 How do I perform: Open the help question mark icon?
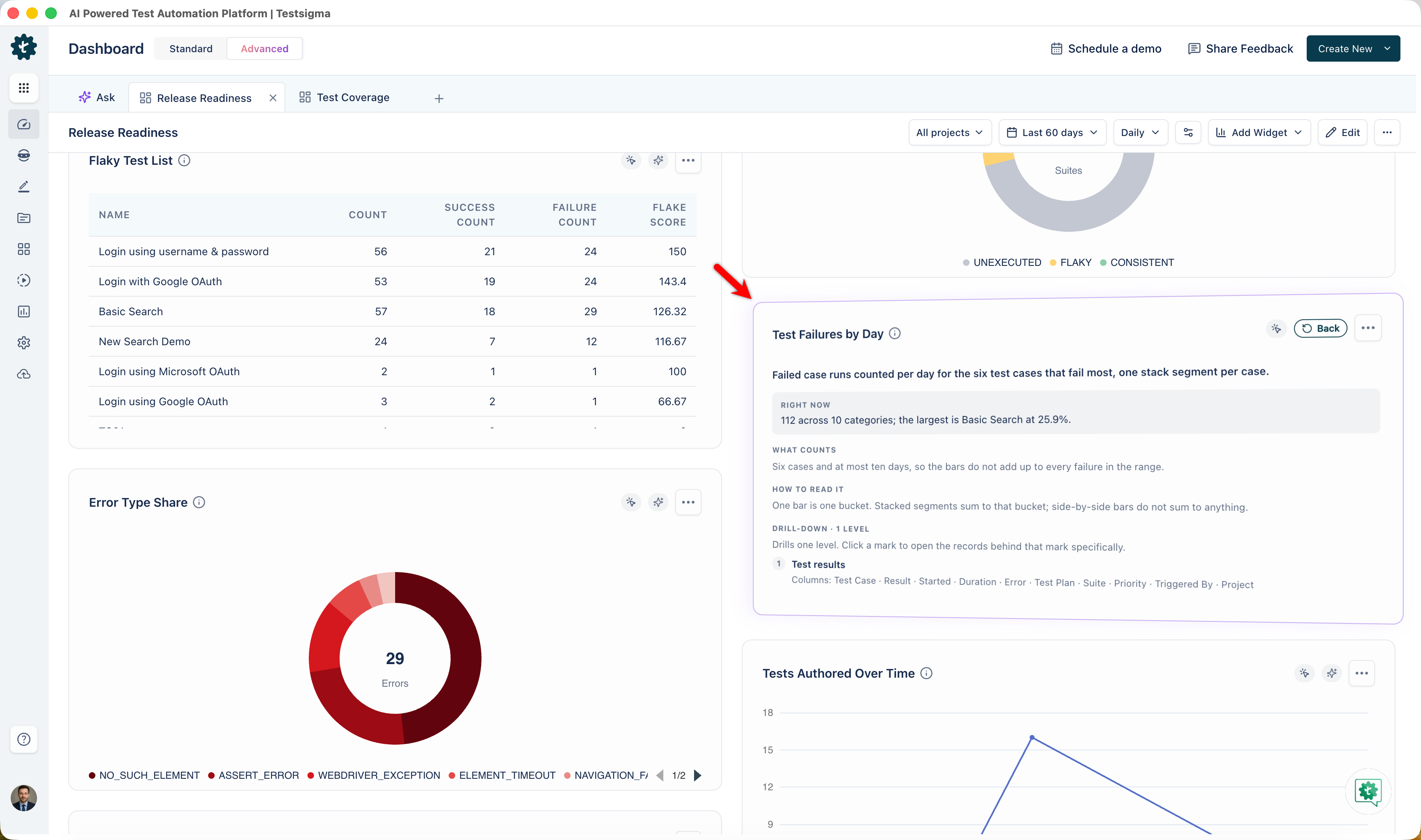tap(24, 739)
